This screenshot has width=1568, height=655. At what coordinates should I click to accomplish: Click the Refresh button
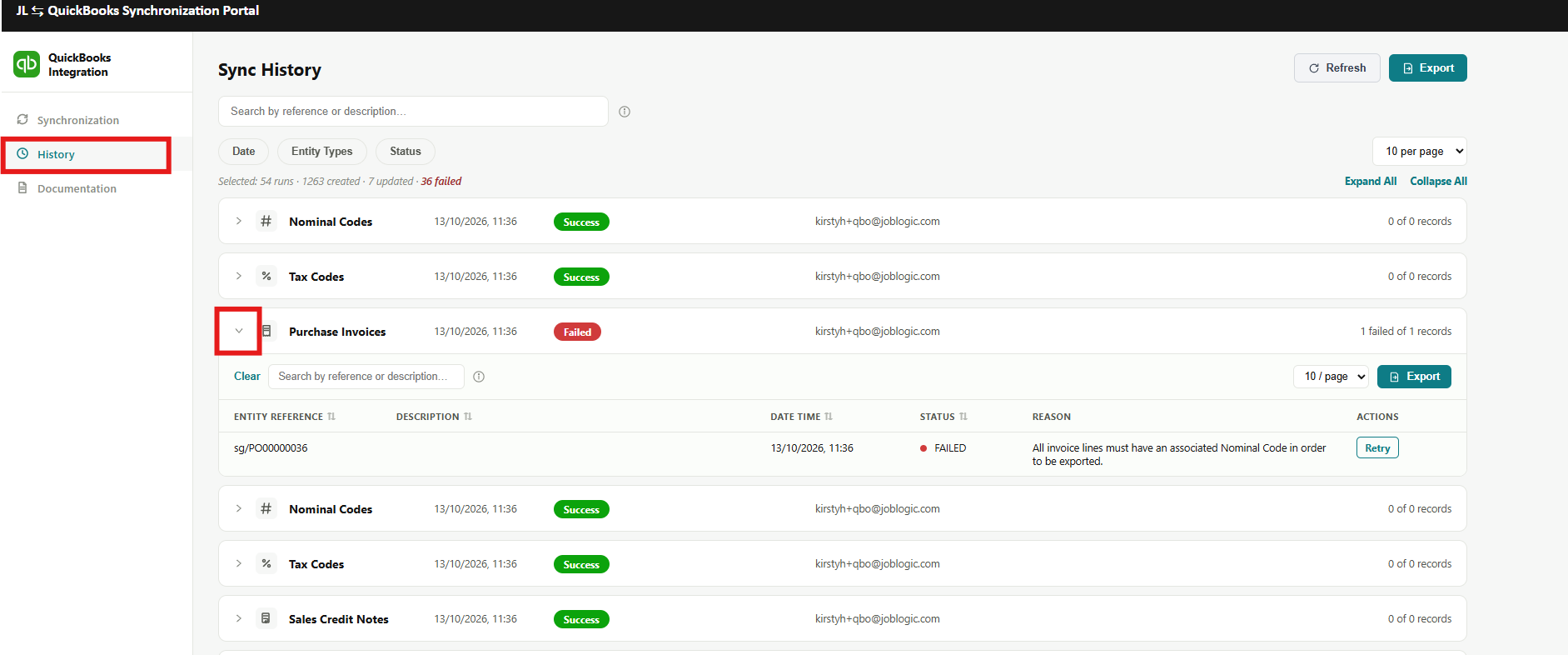pyautogui.click(x=1337, y=68)
